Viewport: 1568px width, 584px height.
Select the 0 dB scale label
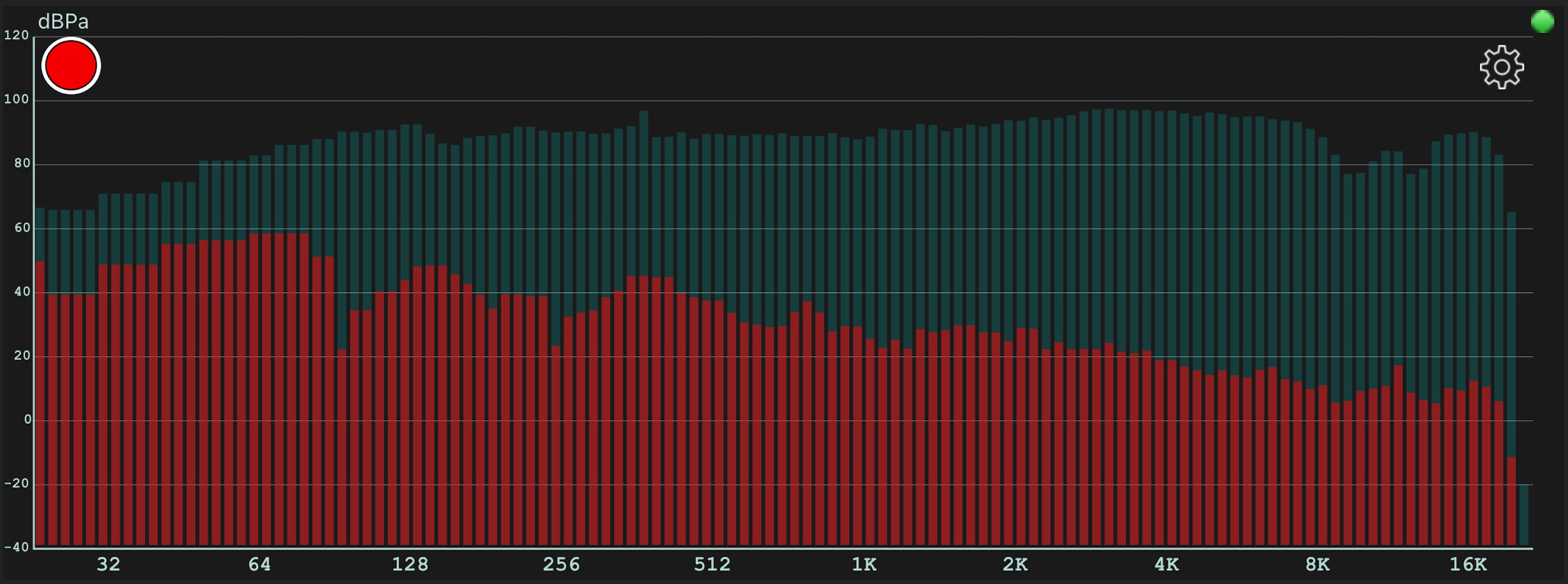click(x=27, y=420)
